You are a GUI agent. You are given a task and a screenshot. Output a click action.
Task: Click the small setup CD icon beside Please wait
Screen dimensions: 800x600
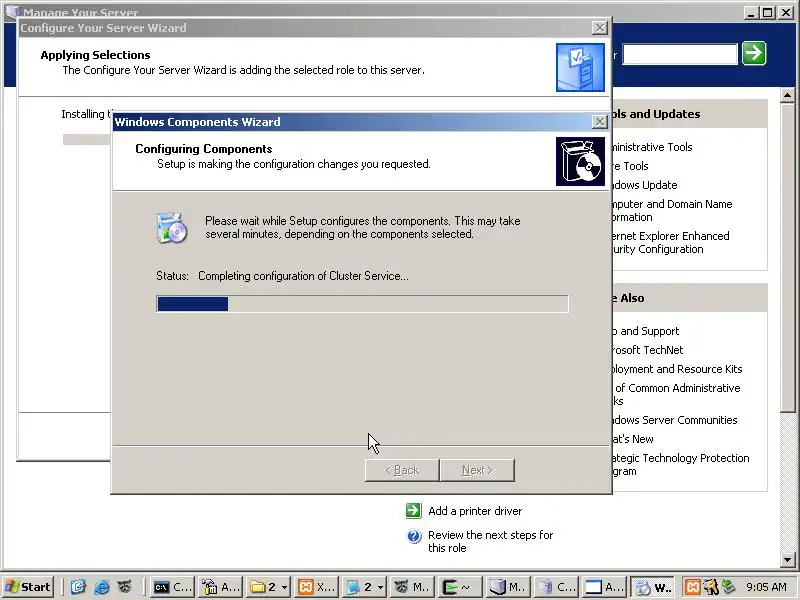(171, 228)
